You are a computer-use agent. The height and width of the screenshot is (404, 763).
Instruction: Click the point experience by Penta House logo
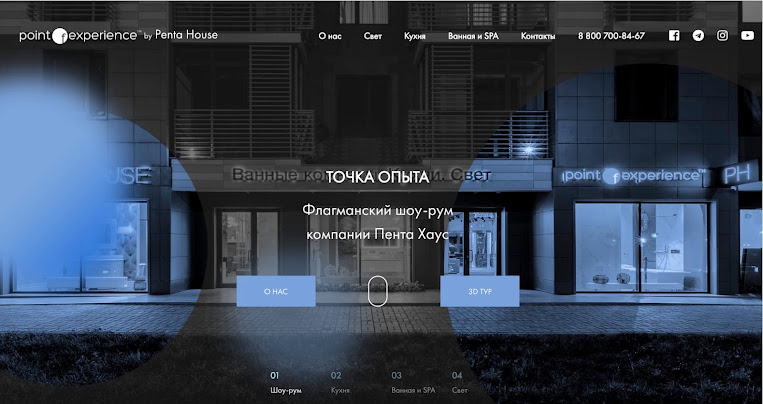coord(118,36)
